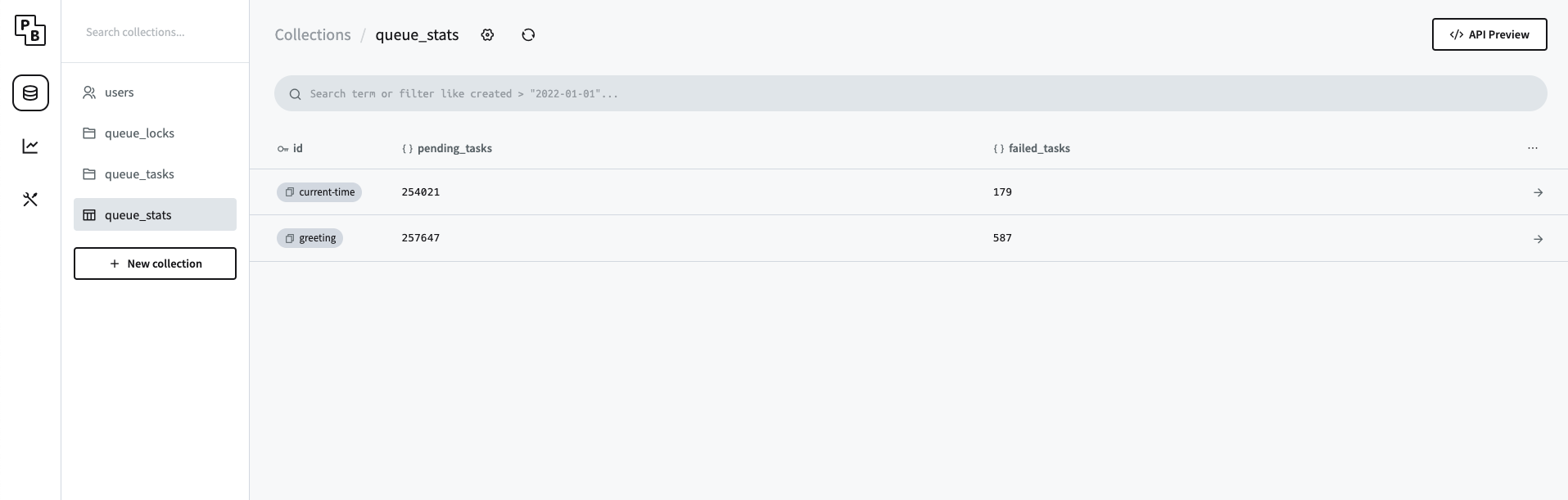Click the records search filter bar
This screenshot has width=1568, height=500.
click(911, 93)
